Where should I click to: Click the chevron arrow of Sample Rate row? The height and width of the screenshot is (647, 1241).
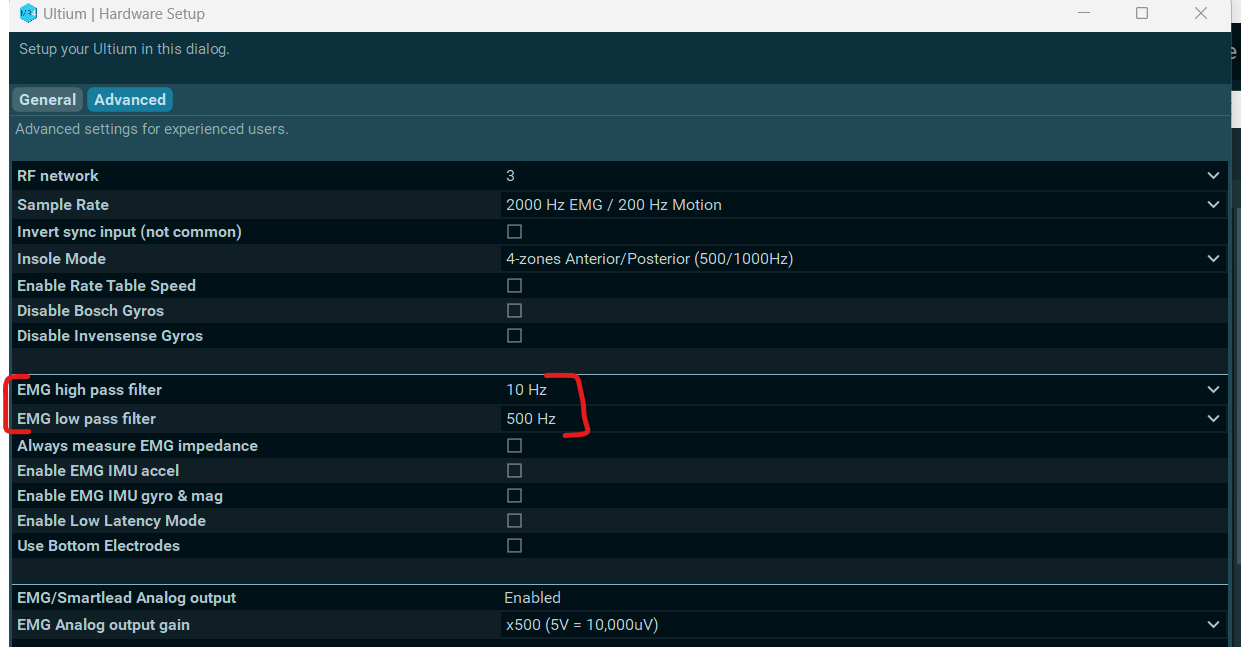(1213, 205)
